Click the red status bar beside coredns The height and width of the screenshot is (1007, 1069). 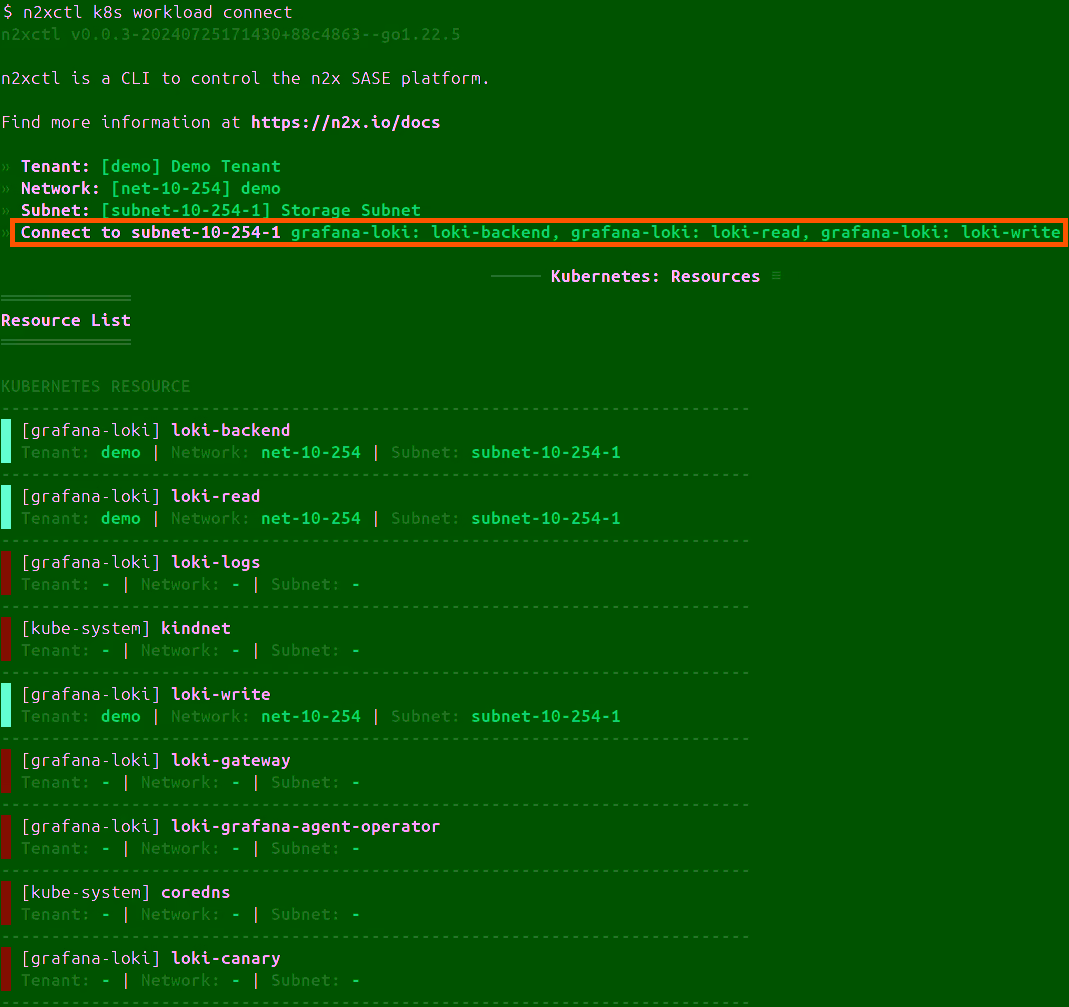point(5,902)
